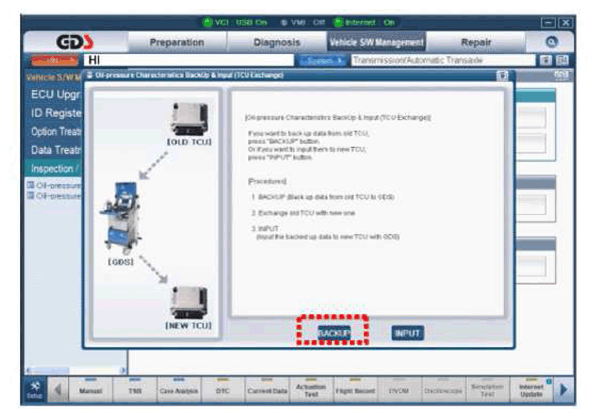Click the GDS logo

(x=75, y=42)
